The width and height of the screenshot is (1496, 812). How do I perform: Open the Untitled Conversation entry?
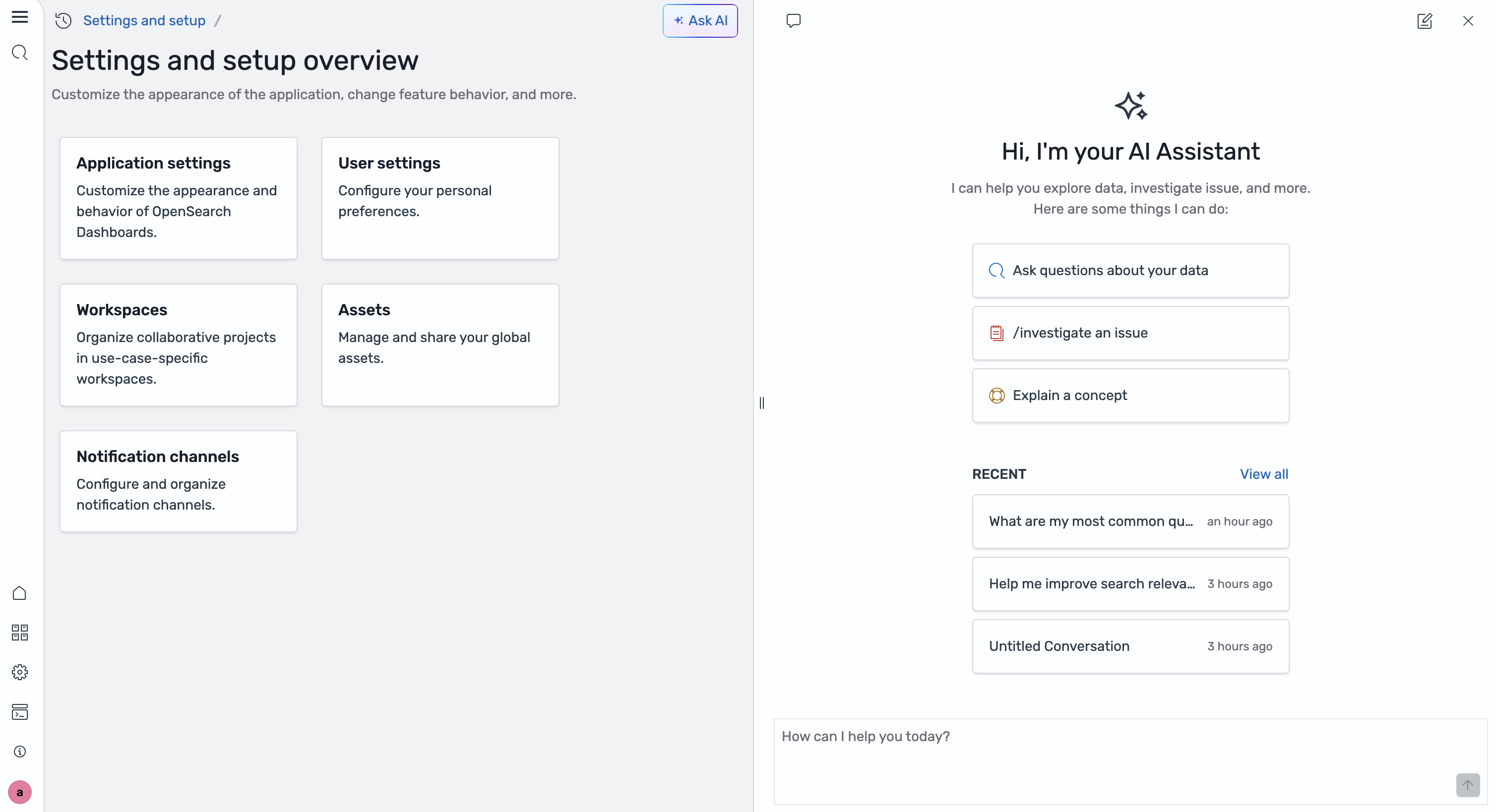point(1130,646)
